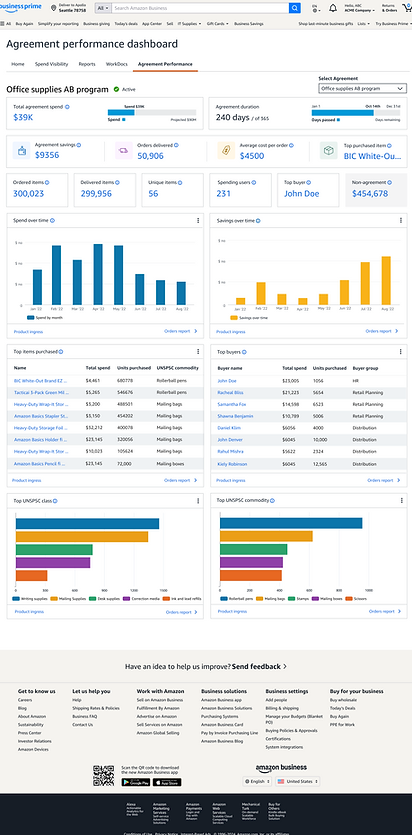Image resolution: width=412 pixels, height=835 pixels.
Task: Click info icon beside Orders delivered
Action: click(x=176, y=145)
